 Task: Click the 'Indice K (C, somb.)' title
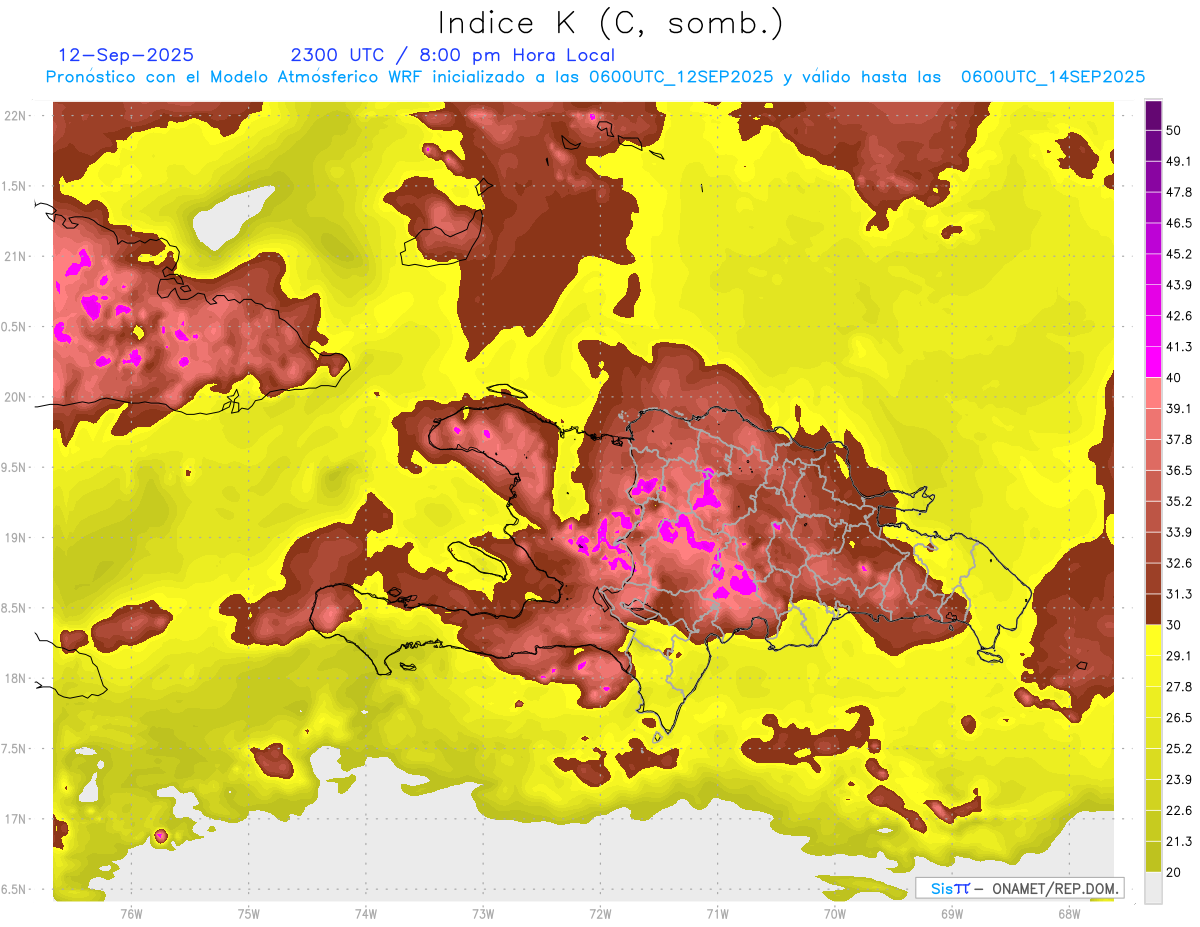(610, 22)
